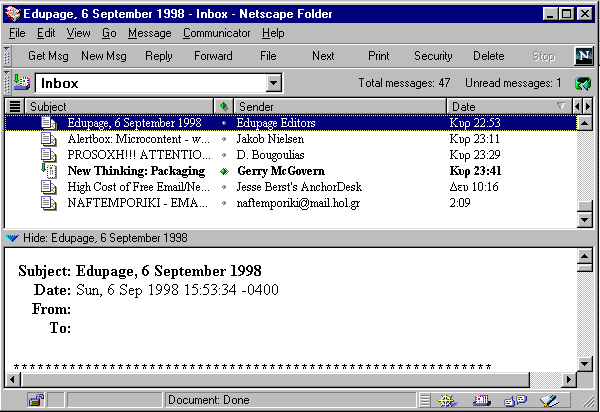The width and height of the screenshot is (600, 412).
Task: Click message icon for NAFTEMPORIKI - EMA row
Action: (49, 204)
